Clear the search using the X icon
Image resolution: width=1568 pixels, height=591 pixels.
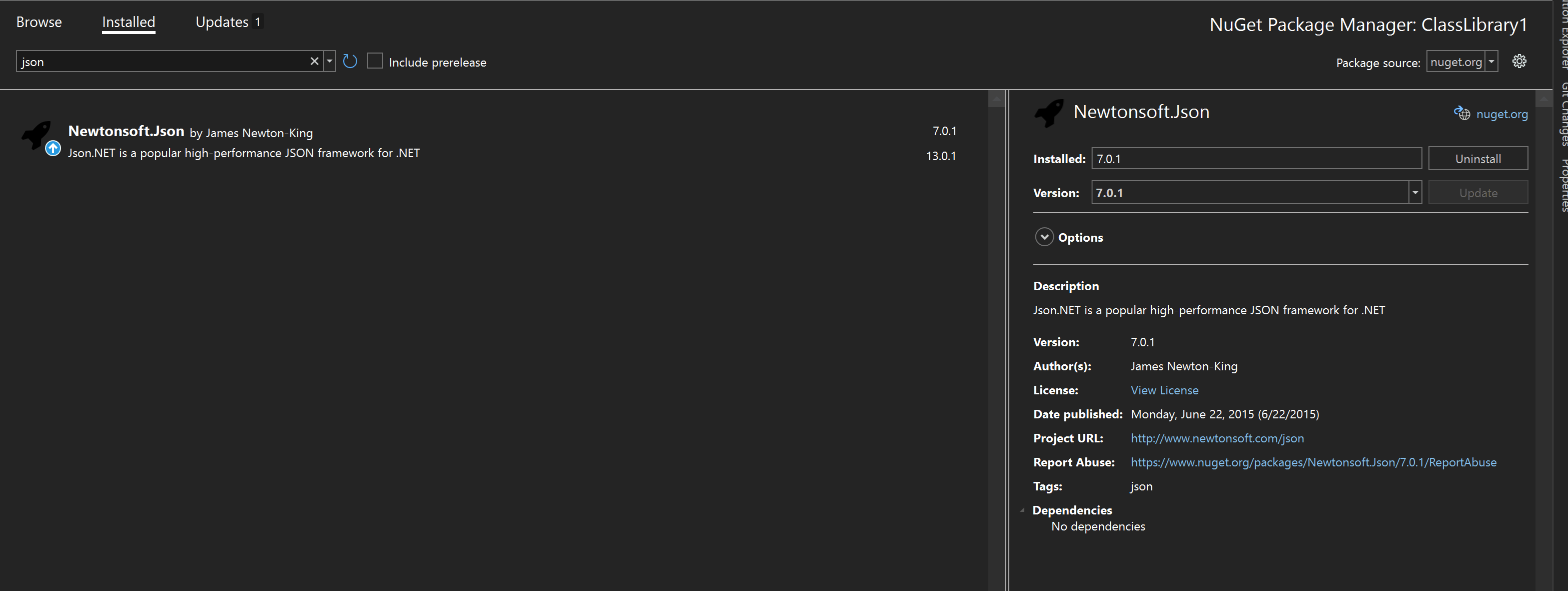click(x=314, y=61)
